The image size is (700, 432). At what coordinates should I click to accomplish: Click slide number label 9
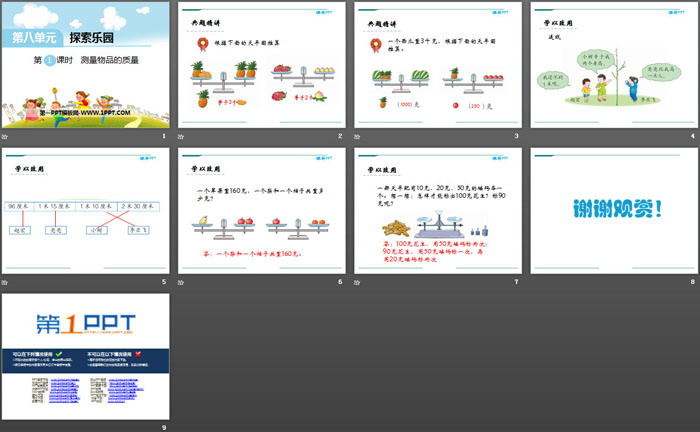click(164, 428)
